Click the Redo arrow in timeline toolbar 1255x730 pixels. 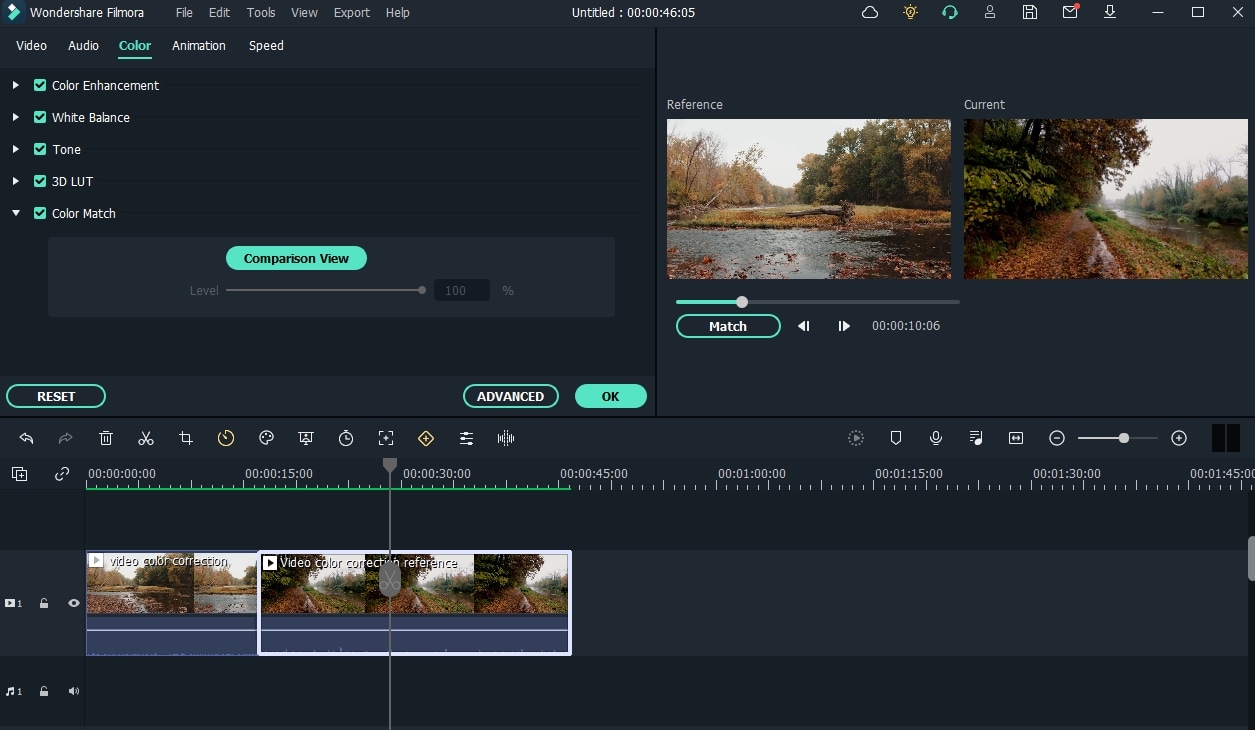[66, 438]
